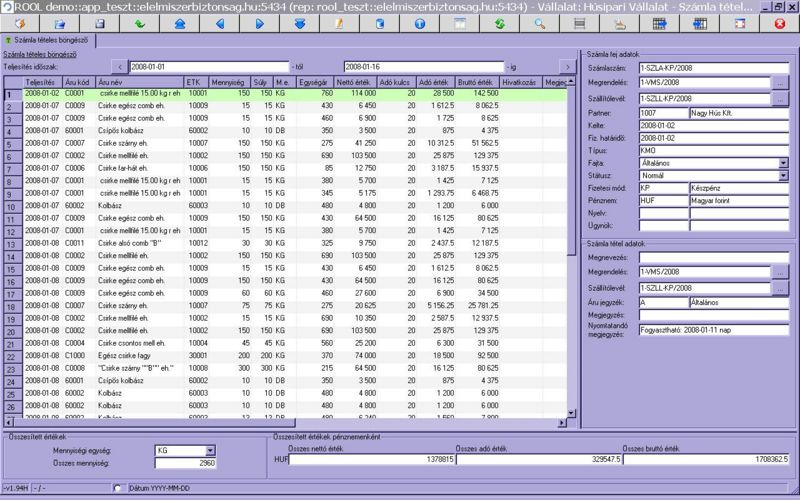Click the blue info circle toolbar icon
800x500 pixels.
coord(419,23)
